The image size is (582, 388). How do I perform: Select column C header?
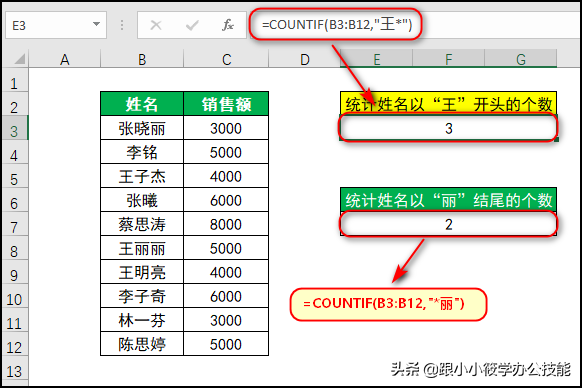tap(226, 59)
